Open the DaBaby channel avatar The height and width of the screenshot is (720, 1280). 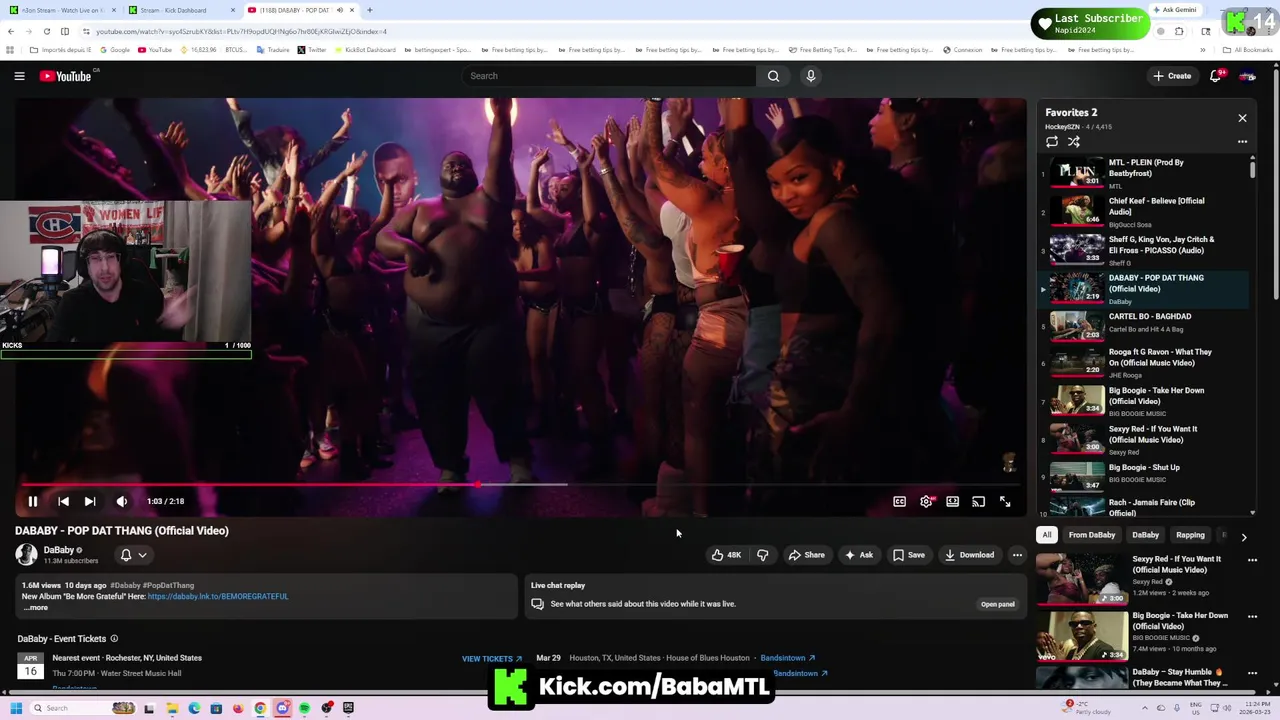pyautogui.click(x=26, y=554)
